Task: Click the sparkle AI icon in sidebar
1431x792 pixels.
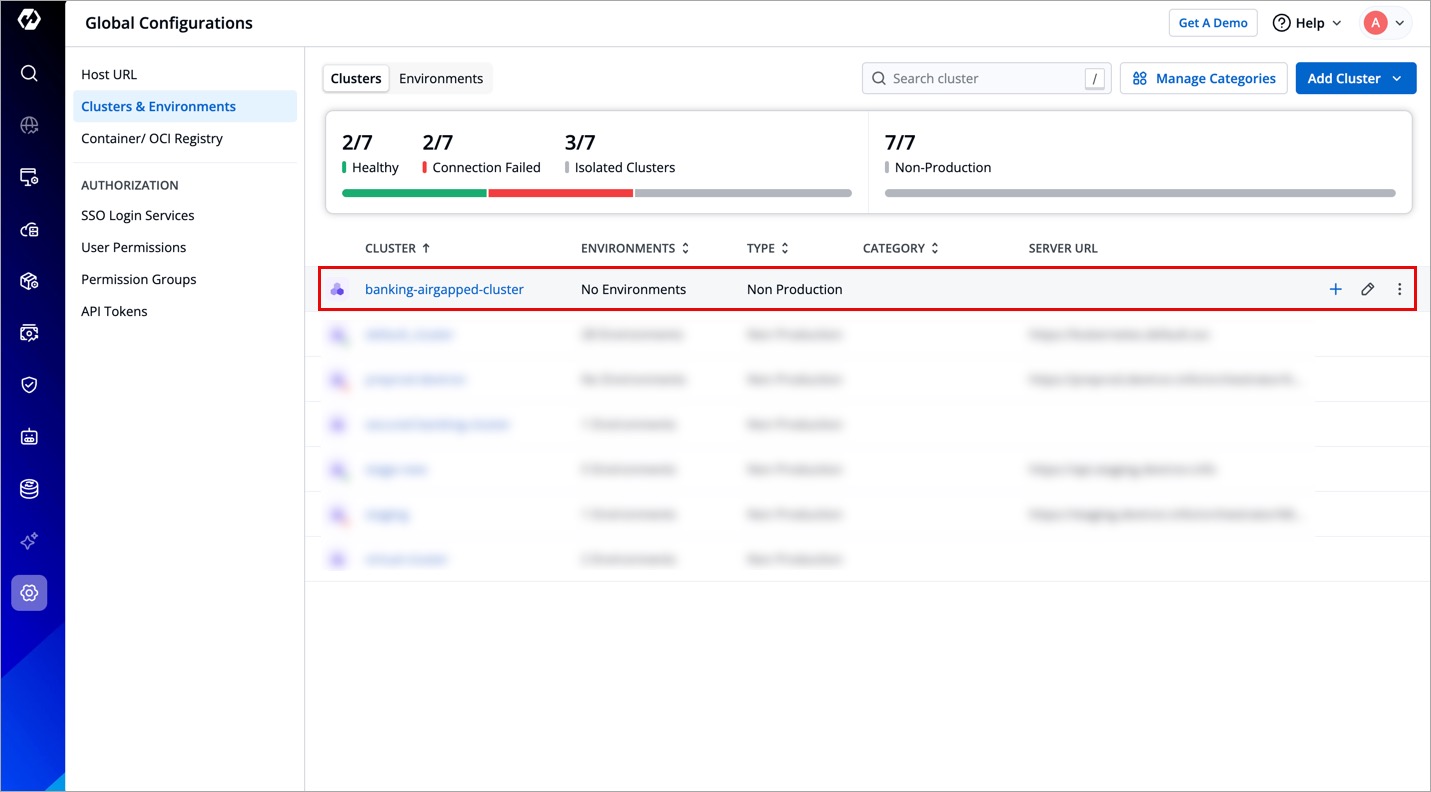Action: [x=29, y=541]
